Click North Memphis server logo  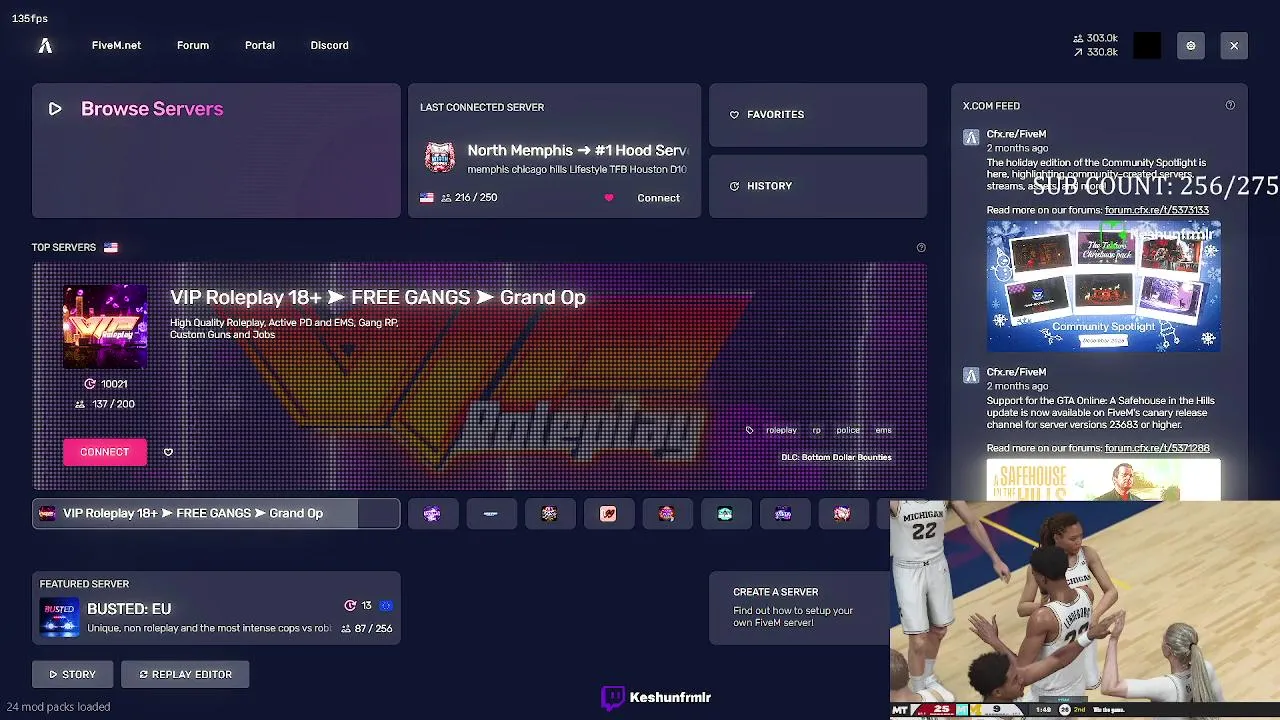point(440,158)
